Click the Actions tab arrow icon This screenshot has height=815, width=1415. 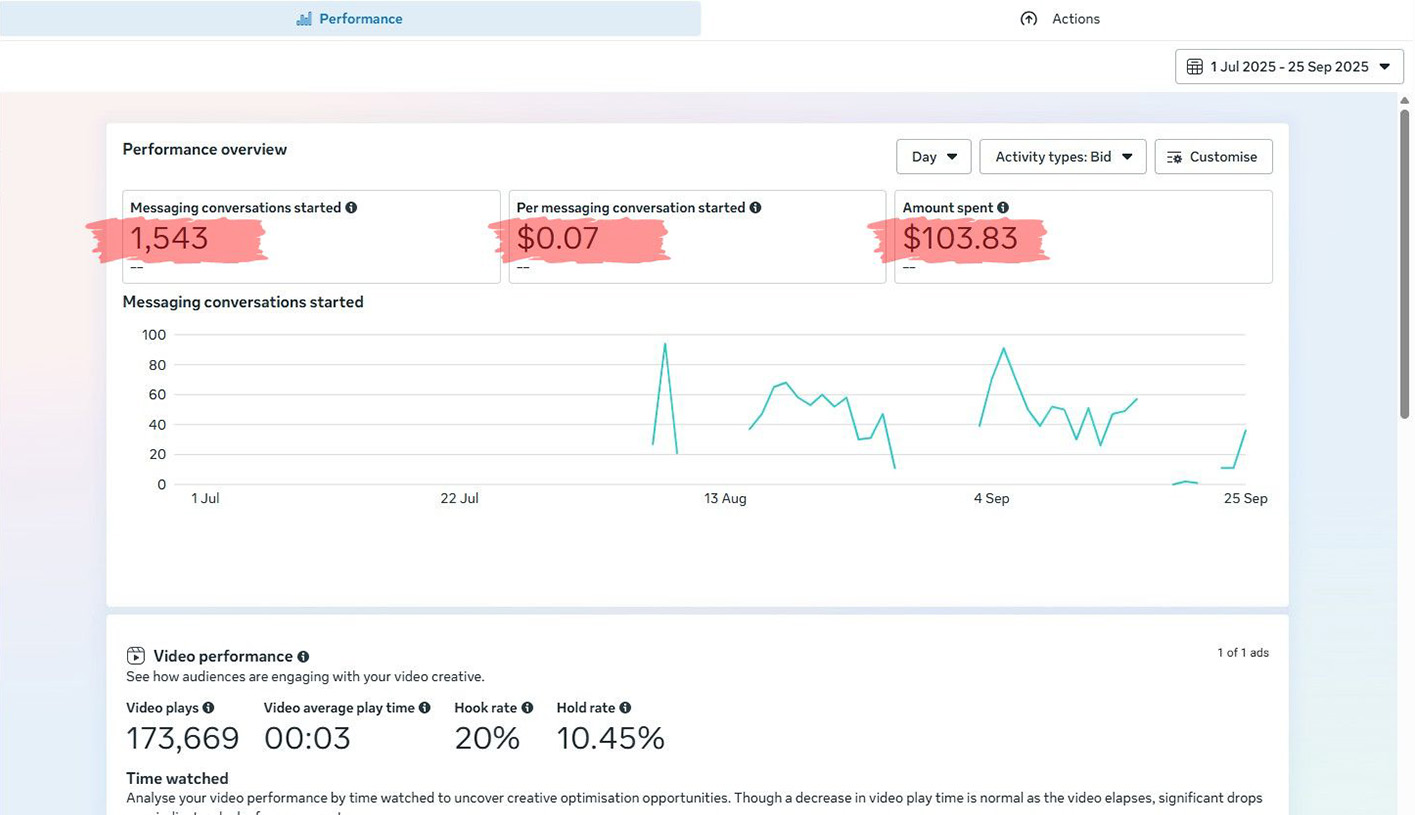(x=1028, y=19)
